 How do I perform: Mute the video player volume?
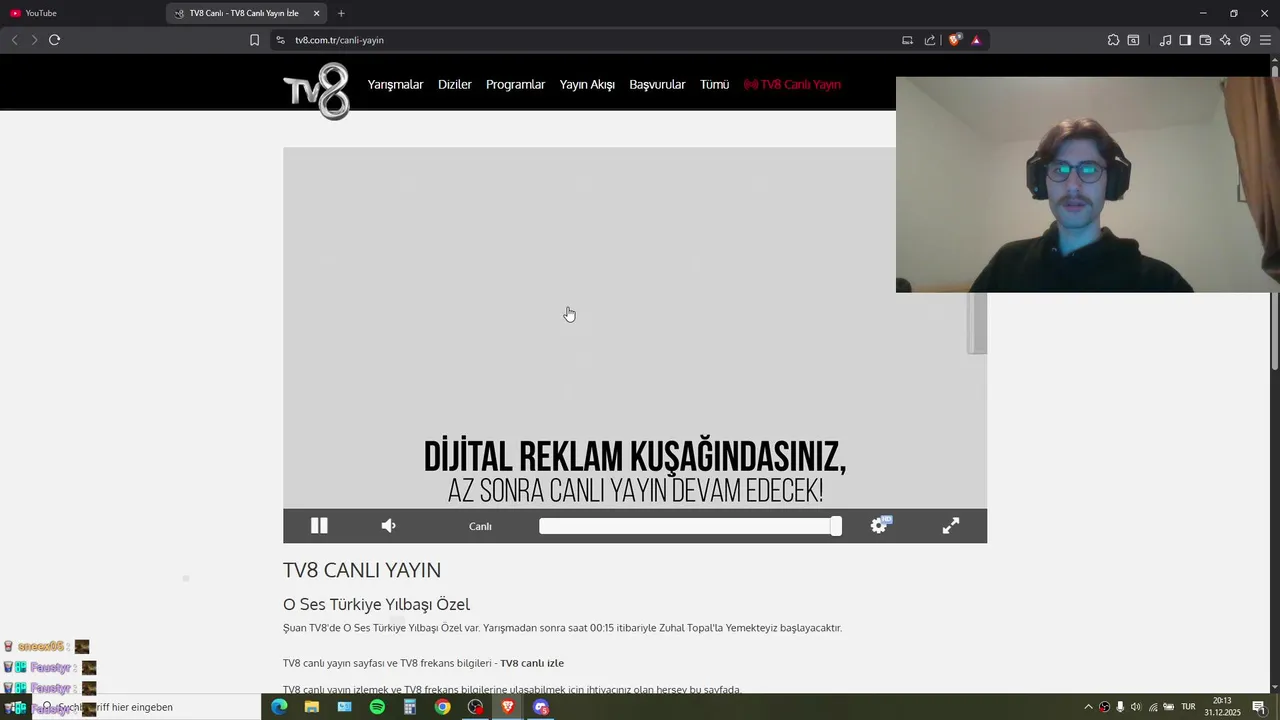pyautogui.click(x=389, y=526)
